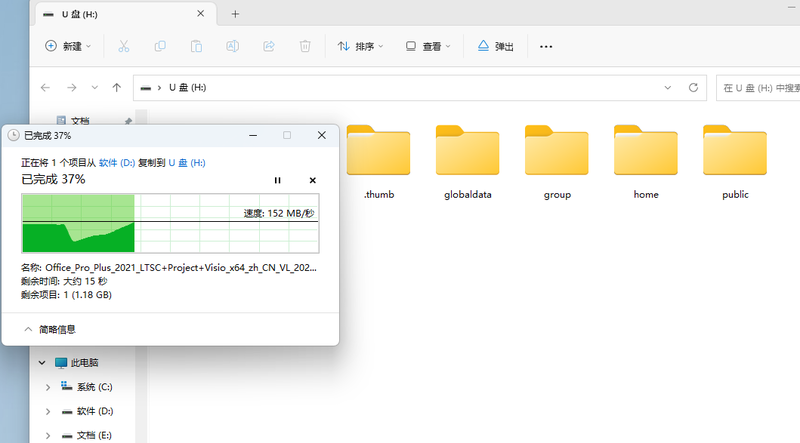Viewport: 800px width, 443px height.
Task: Click the Cut scissors icon
Action: tap(123, 46)
